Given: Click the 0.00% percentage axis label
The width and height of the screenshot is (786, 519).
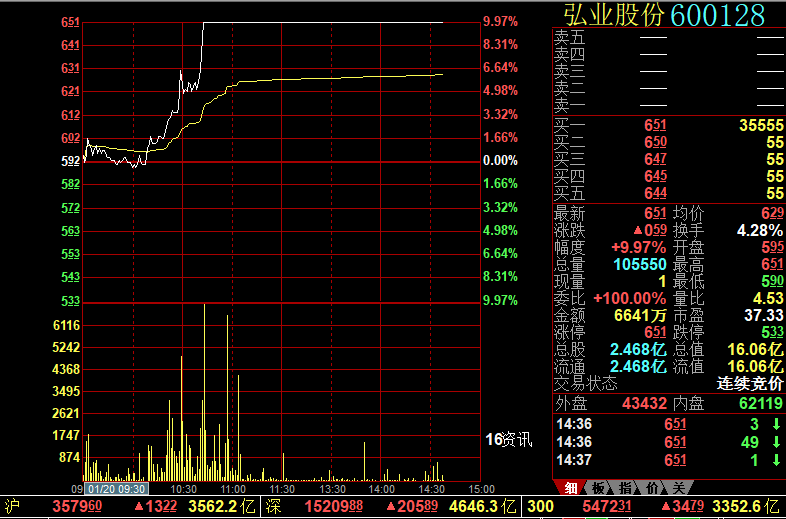Looking at the screenshot, I should pos(500,161).
